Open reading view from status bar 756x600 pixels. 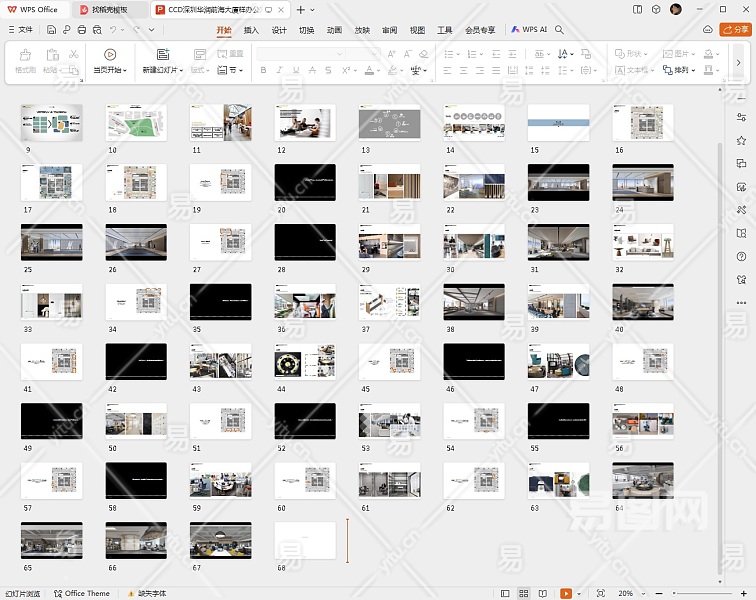click(541, 593)
